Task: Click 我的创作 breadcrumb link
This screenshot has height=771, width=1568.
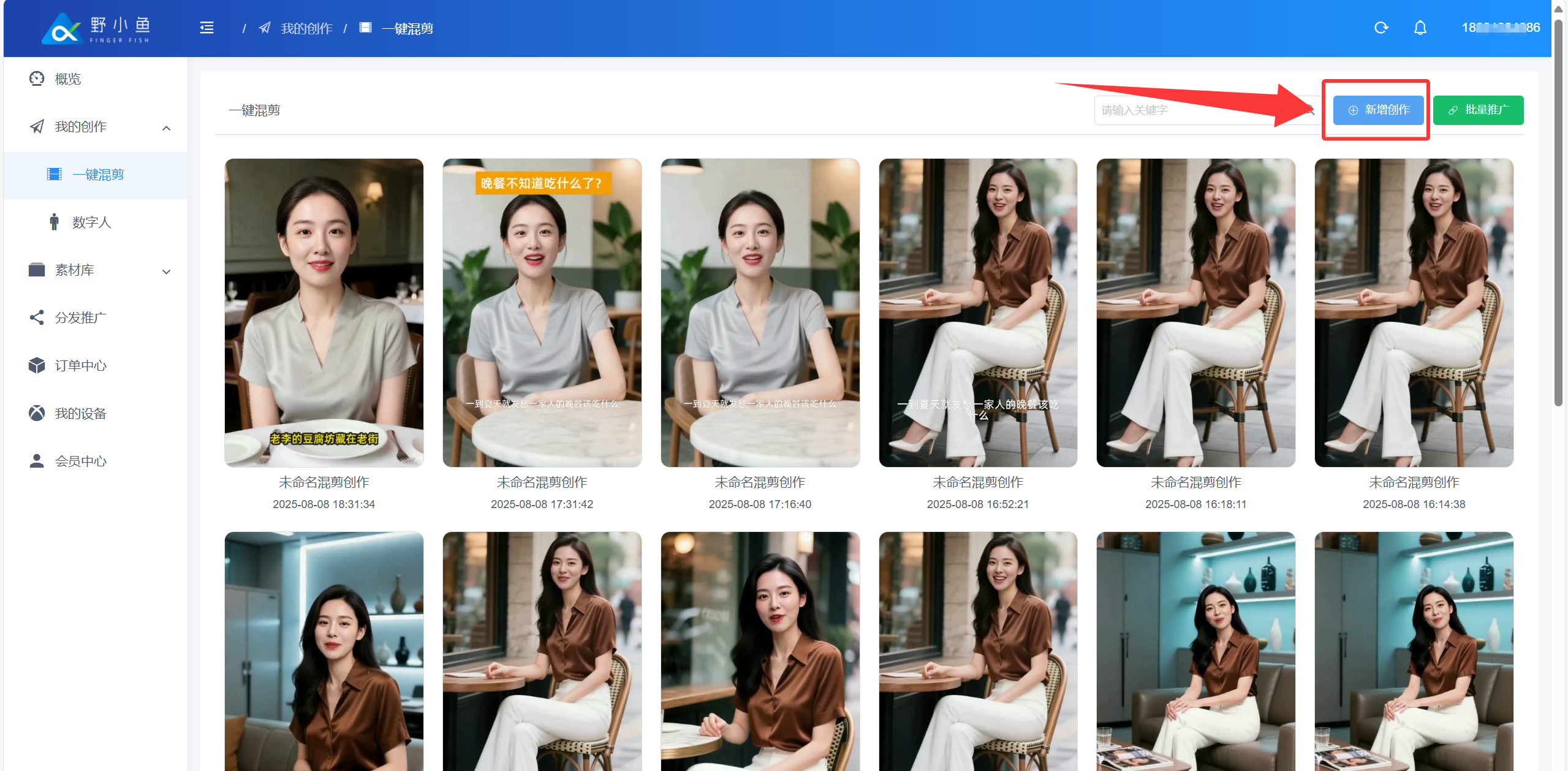Action: coord(306,29)
